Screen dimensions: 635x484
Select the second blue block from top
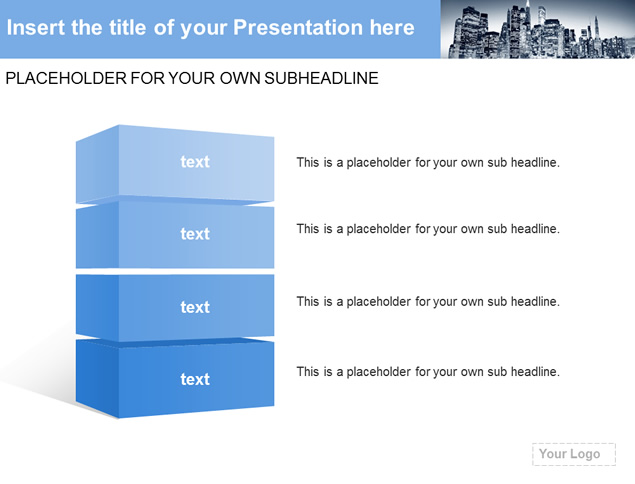click(x=175, y=235)
